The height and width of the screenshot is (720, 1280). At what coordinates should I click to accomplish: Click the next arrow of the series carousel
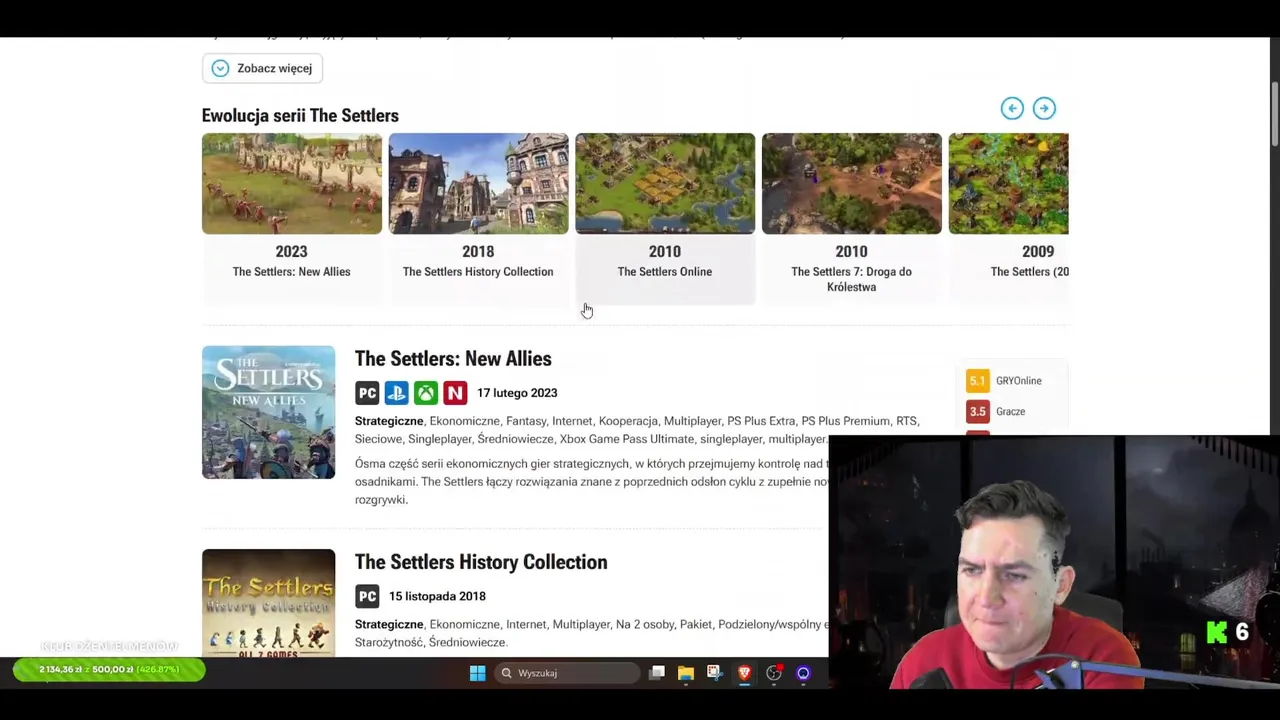[x=1044, y=108]
